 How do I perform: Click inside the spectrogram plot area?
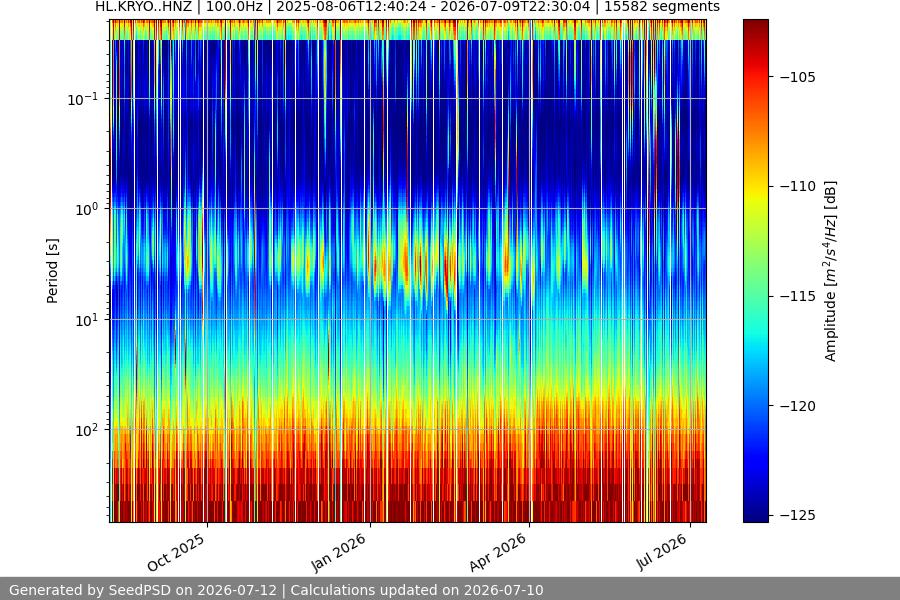[408, 271]
